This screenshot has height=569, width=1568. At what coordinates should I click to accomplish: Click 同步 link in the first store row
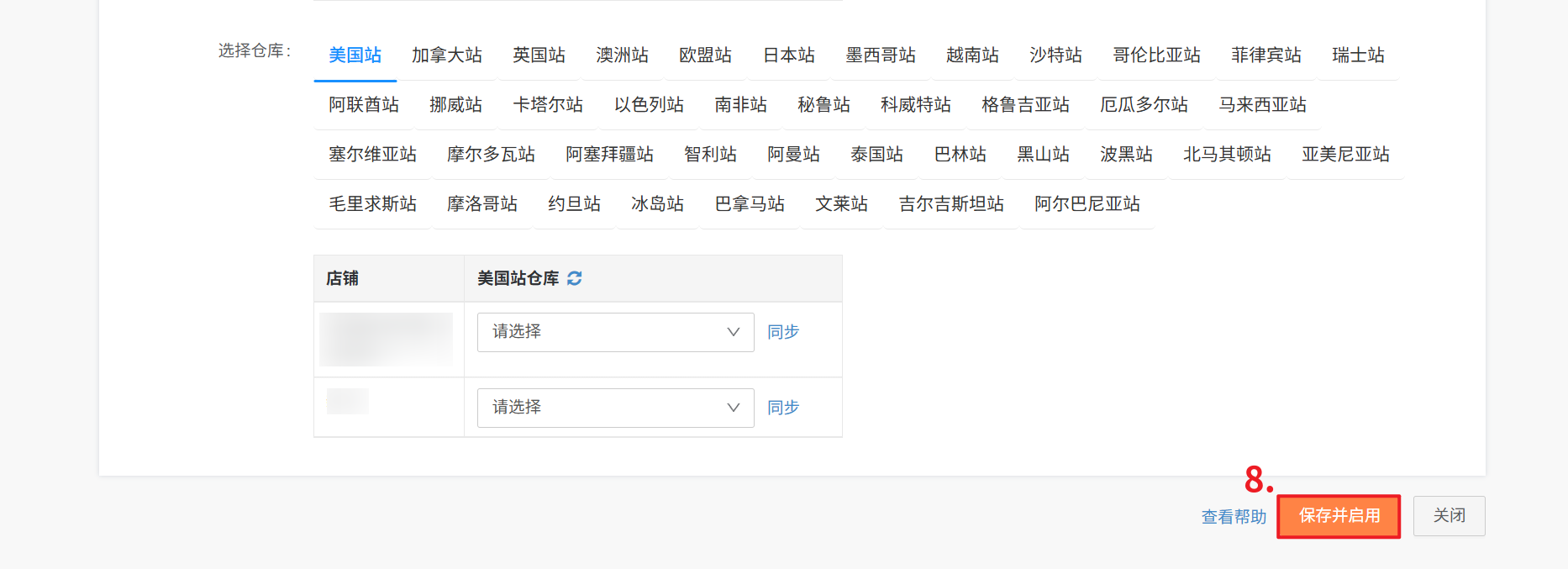pos(782,332)
